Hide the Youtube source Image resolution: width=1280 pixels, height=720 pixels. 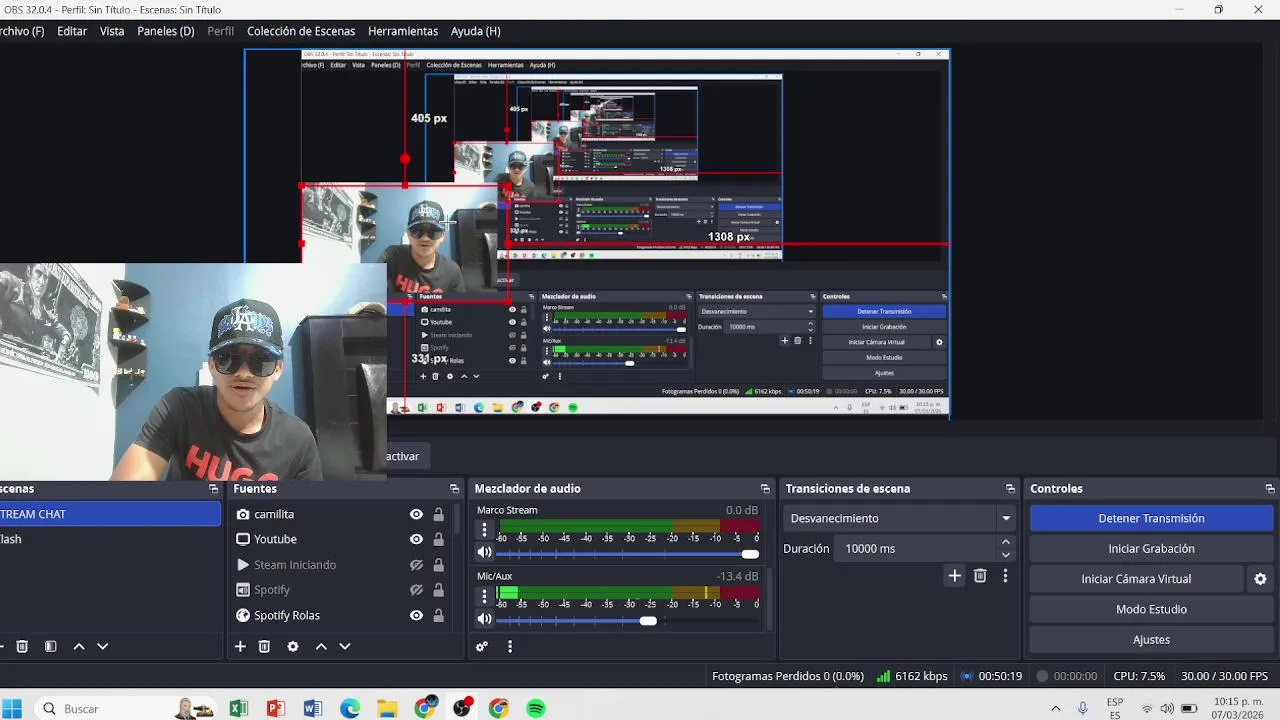tap(416, 540)
